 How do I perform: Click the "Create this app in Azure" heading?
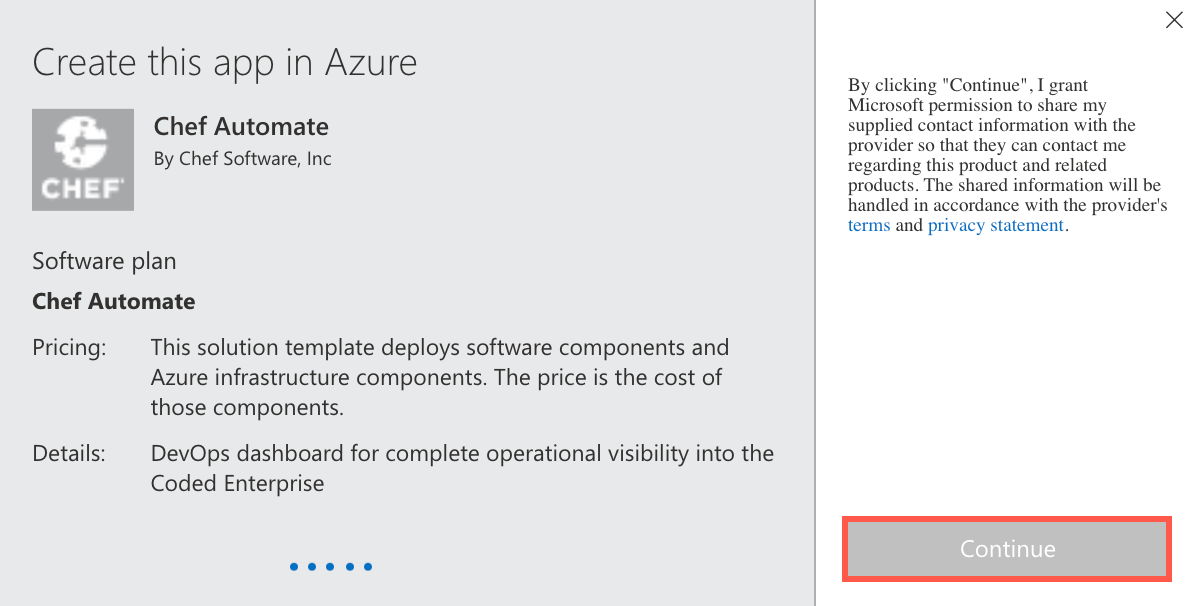pos(225,63)
